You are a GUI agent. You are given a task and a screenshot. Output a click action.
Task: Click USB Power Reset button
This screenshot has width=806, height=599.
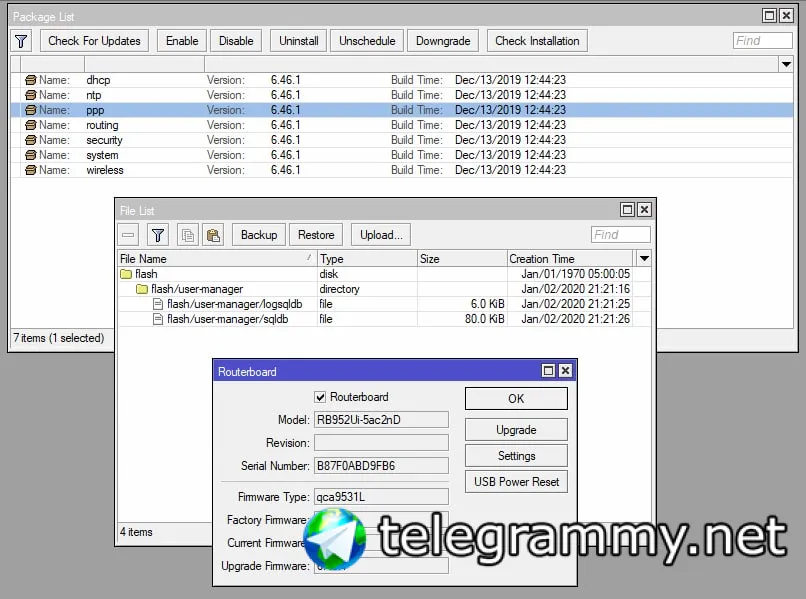tap(516, 482)
